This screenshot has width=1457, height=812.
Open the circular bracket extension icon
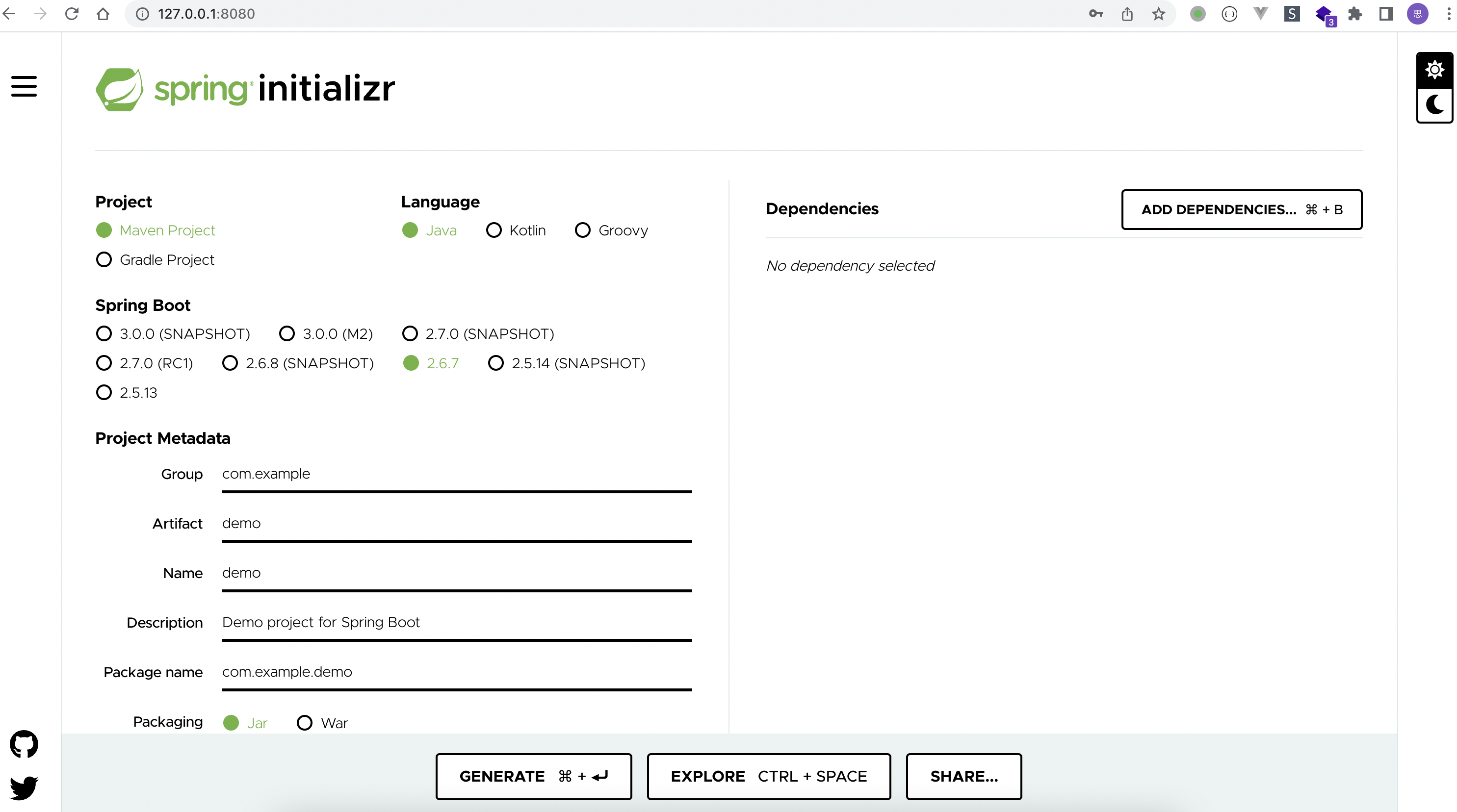tap(1230, 14)
